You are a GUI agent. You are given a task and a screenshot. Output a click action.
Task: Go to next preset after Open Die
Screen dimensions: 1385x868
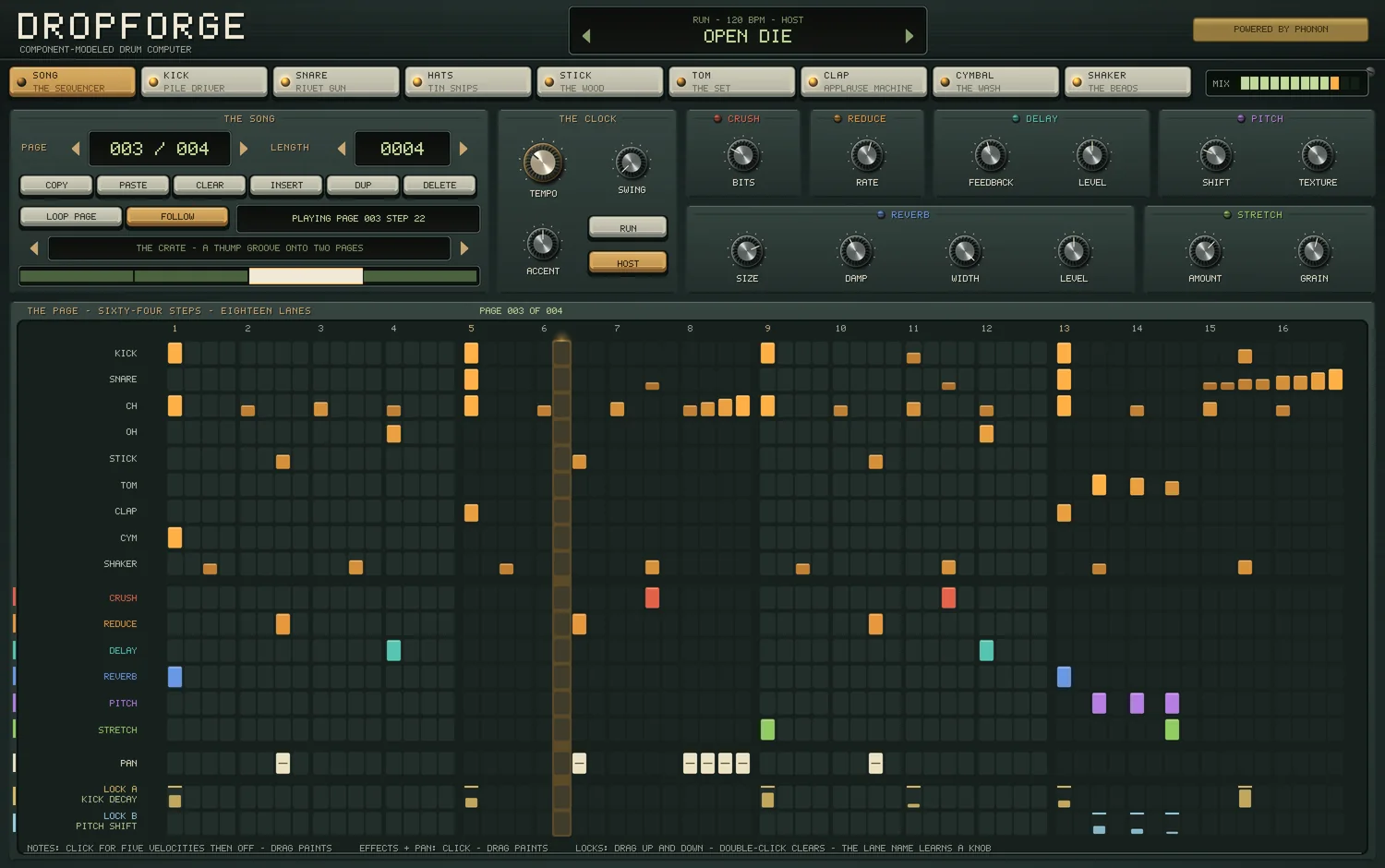tap(909, 36)
